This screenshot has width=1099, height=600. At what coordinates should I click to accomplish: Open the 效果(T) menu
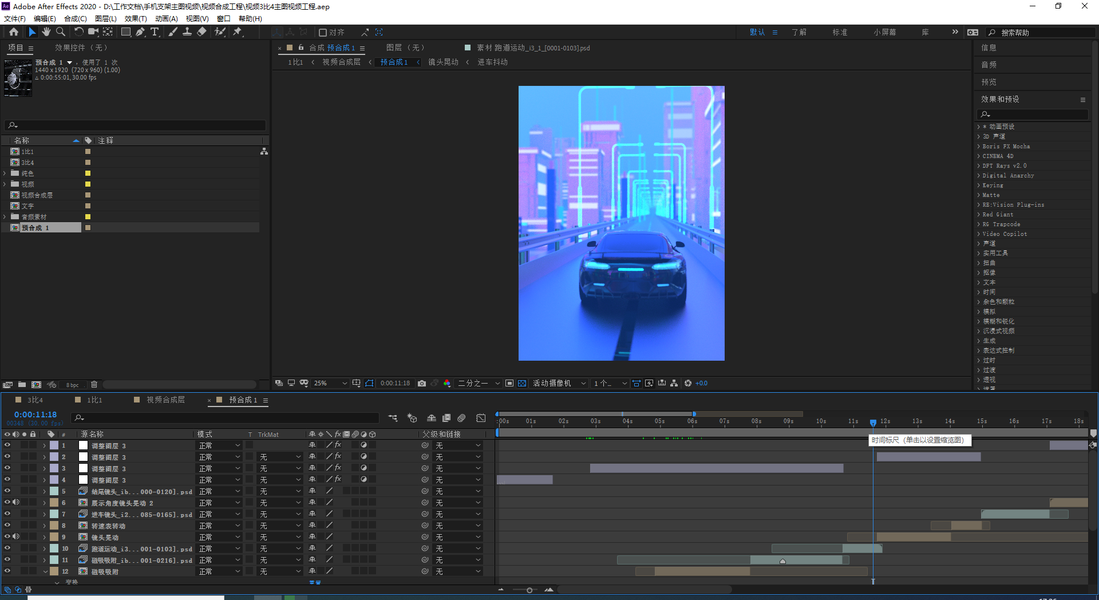tap(135, 19)
